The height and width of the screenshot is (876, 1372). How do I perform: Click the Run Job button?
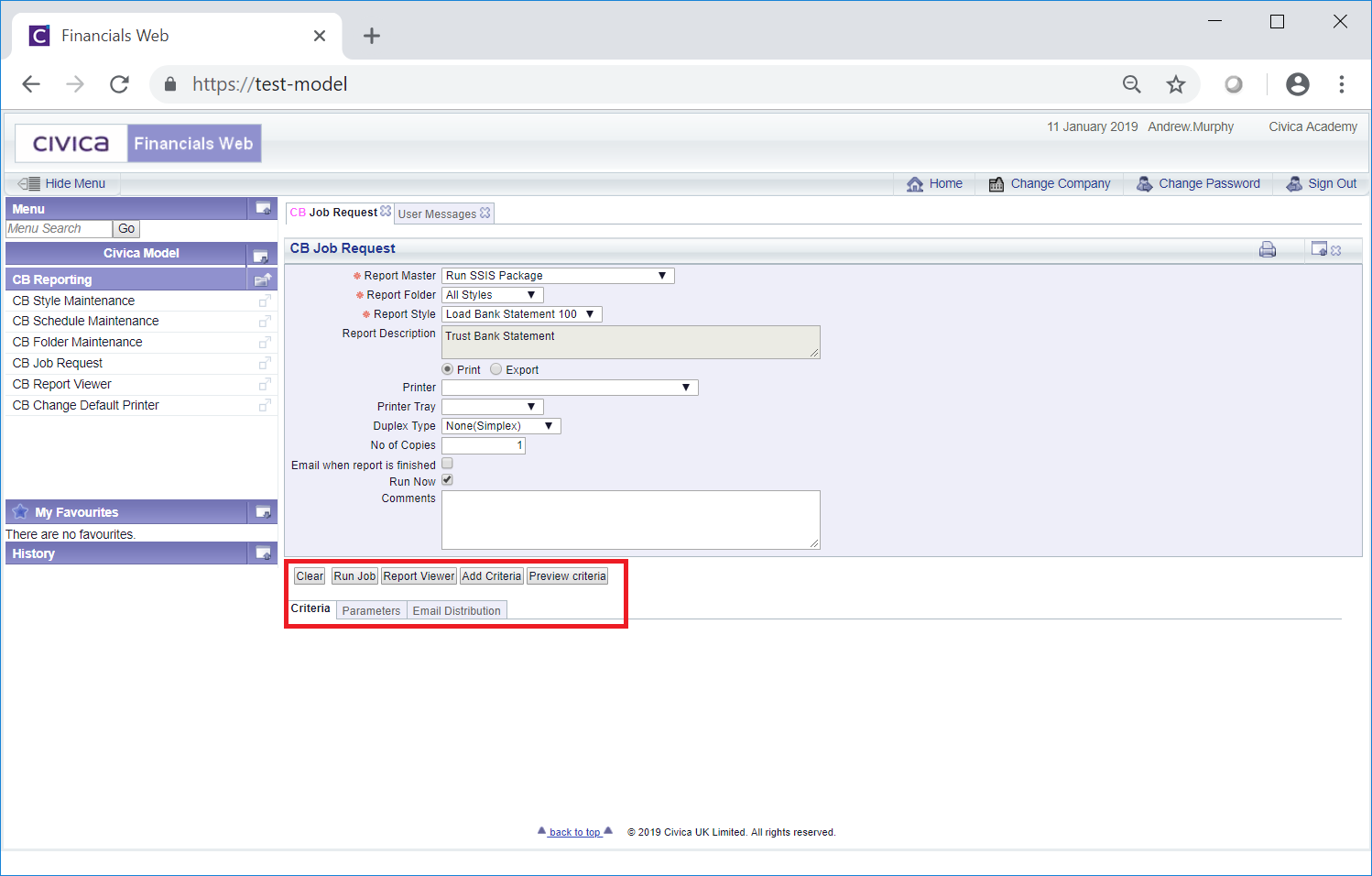point(354,576)
